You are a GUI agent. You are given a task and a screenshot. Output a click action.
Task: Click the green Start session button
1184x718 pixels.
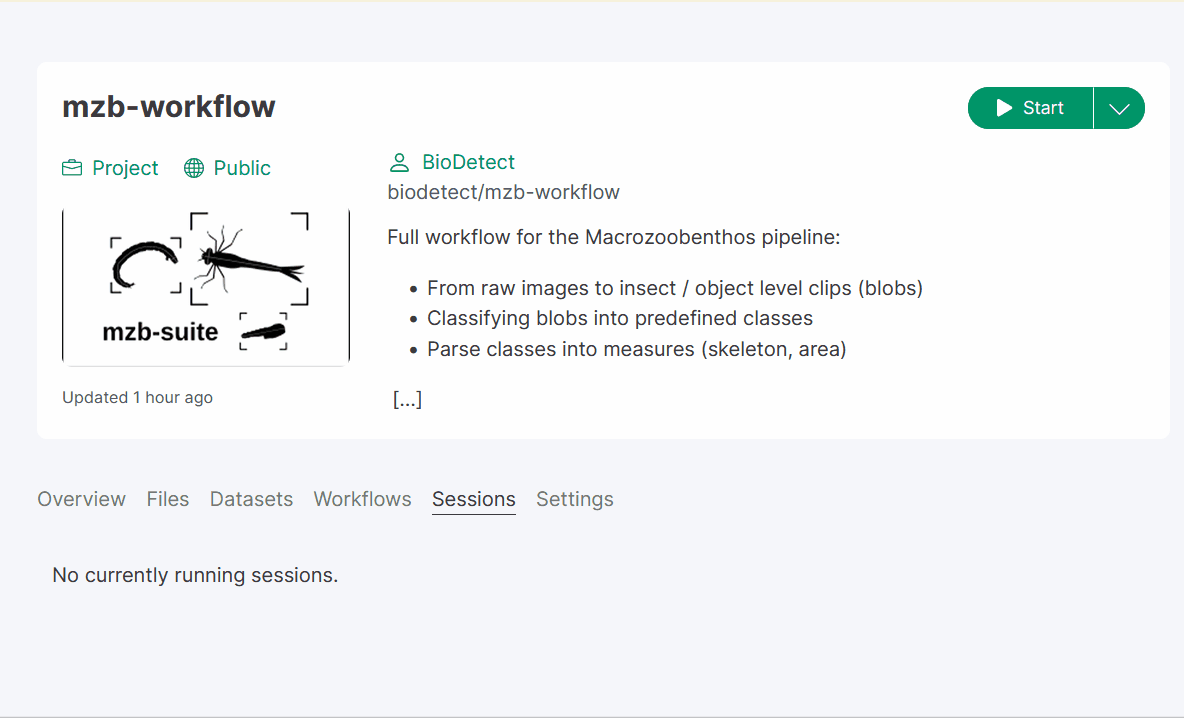pos(1030,108)
